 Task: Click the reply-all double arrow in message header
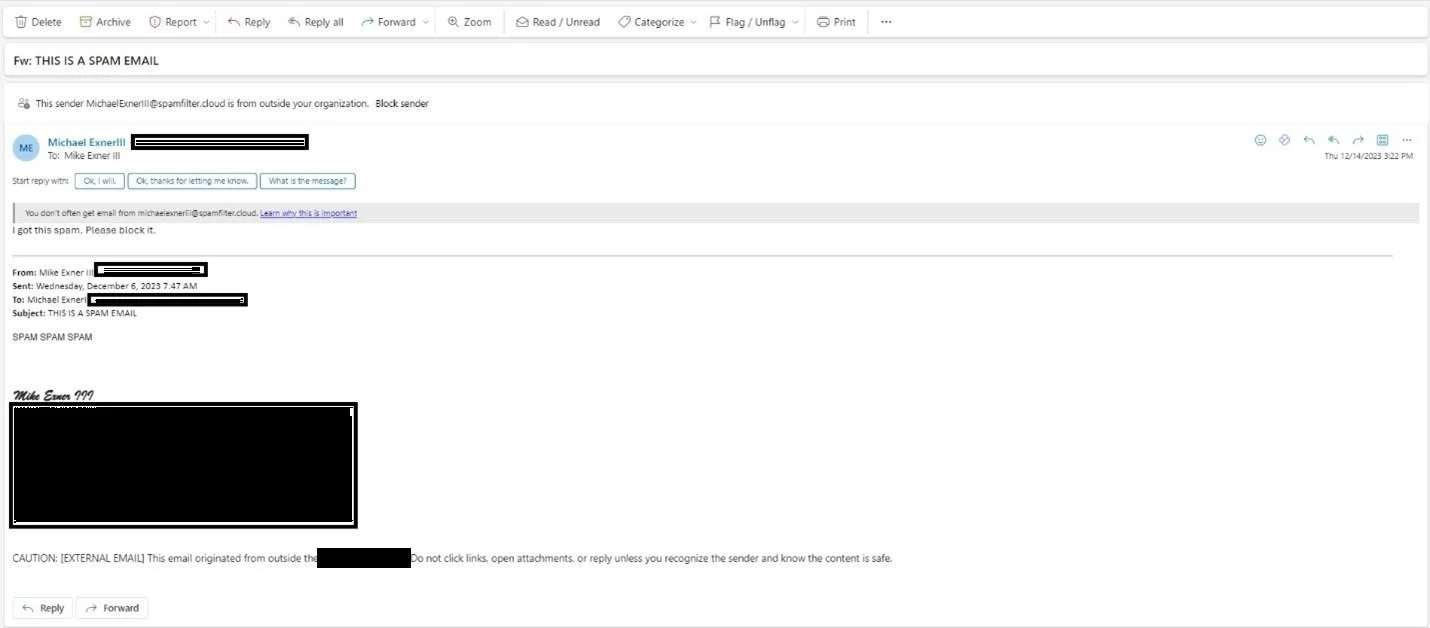click(x=1333, y=140)
